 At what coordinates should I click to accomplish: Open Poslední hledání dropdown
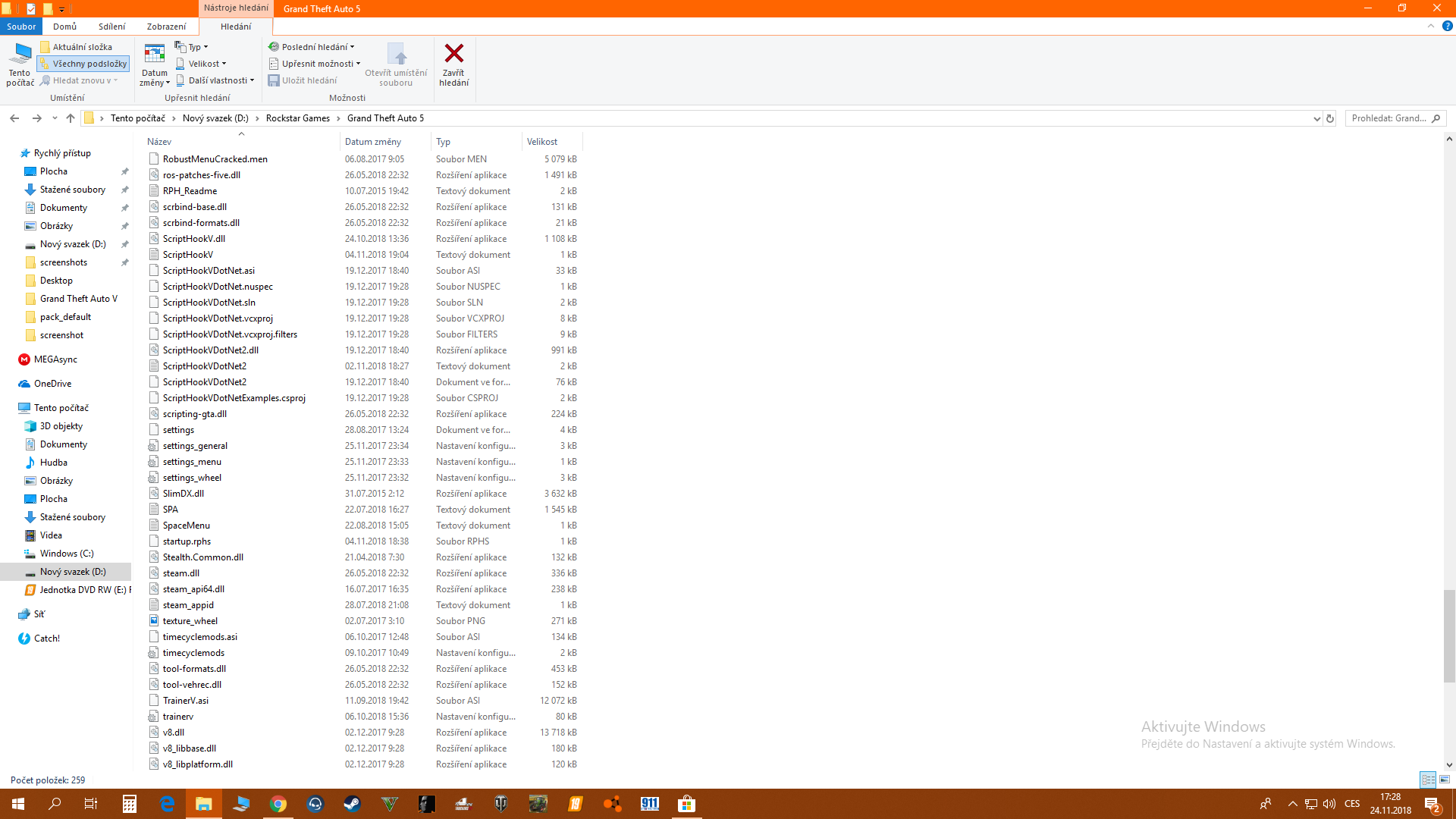(312, 47)
